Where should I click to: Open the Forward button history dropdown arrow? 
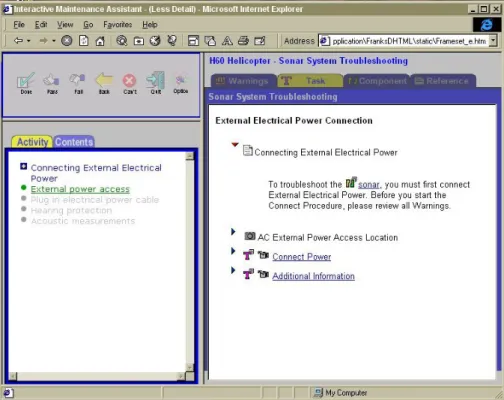54,41
